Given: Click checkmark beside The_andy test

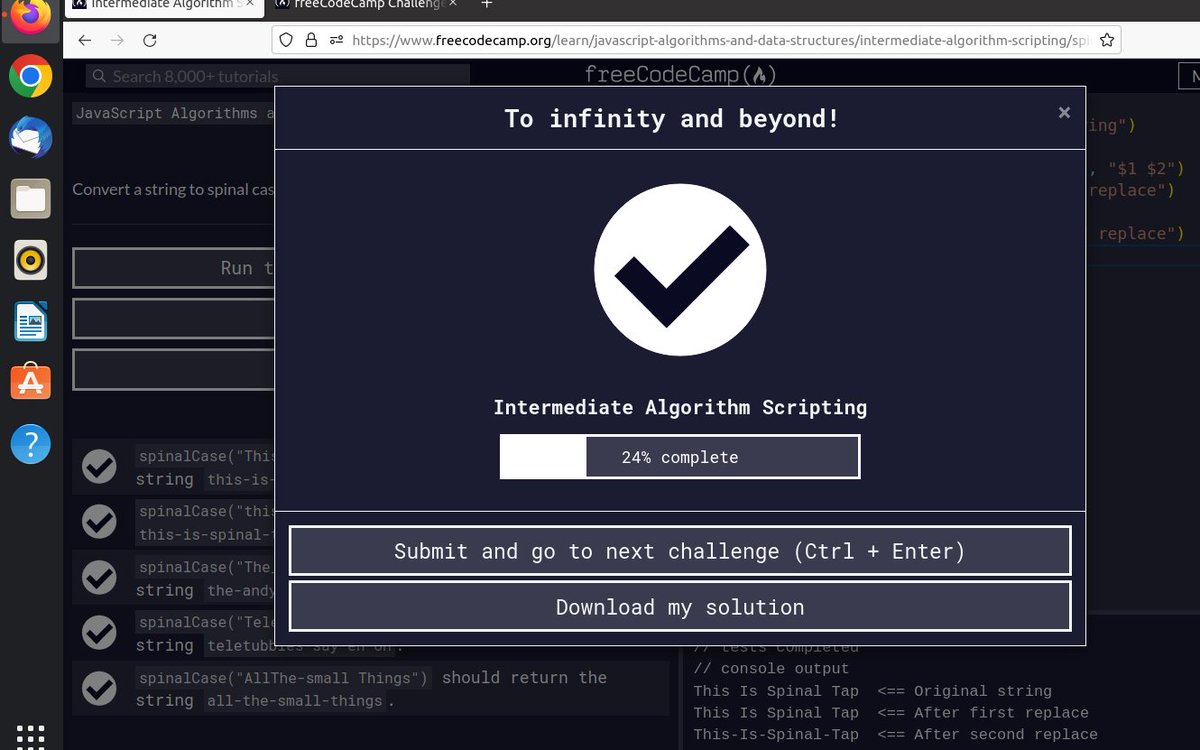Looking at the screenshot, I should tap(99, 577).
